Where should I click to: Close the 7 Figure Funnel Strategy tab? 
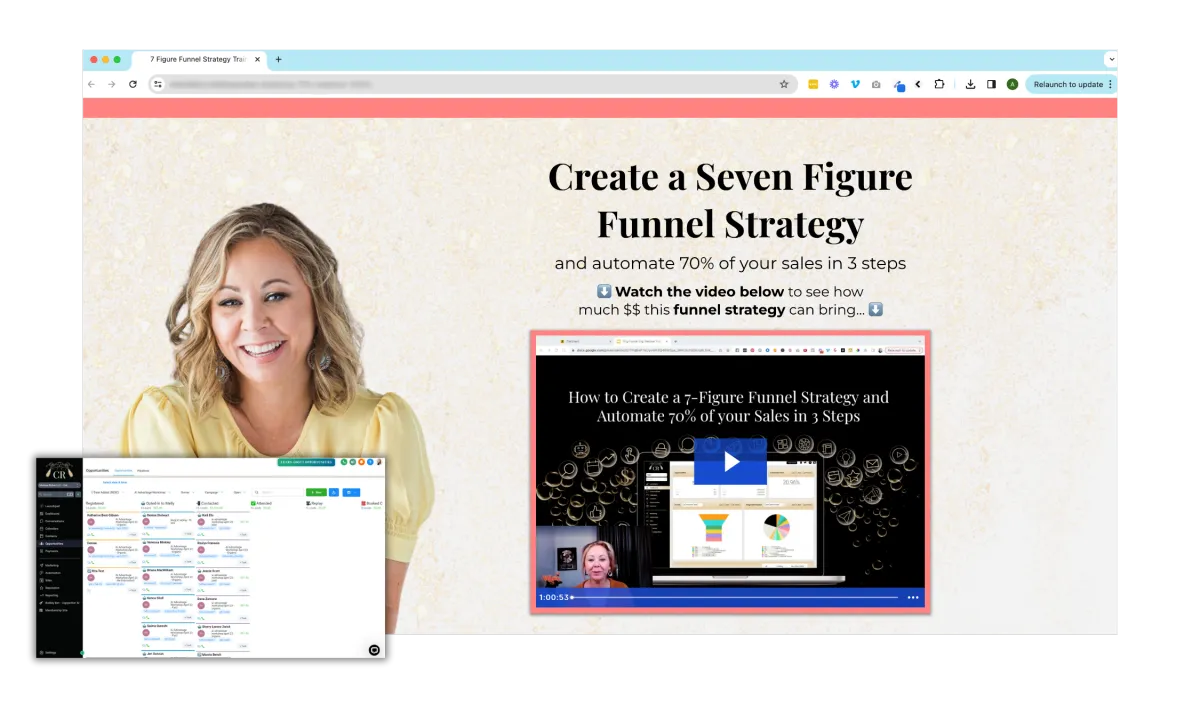point(258,59)
